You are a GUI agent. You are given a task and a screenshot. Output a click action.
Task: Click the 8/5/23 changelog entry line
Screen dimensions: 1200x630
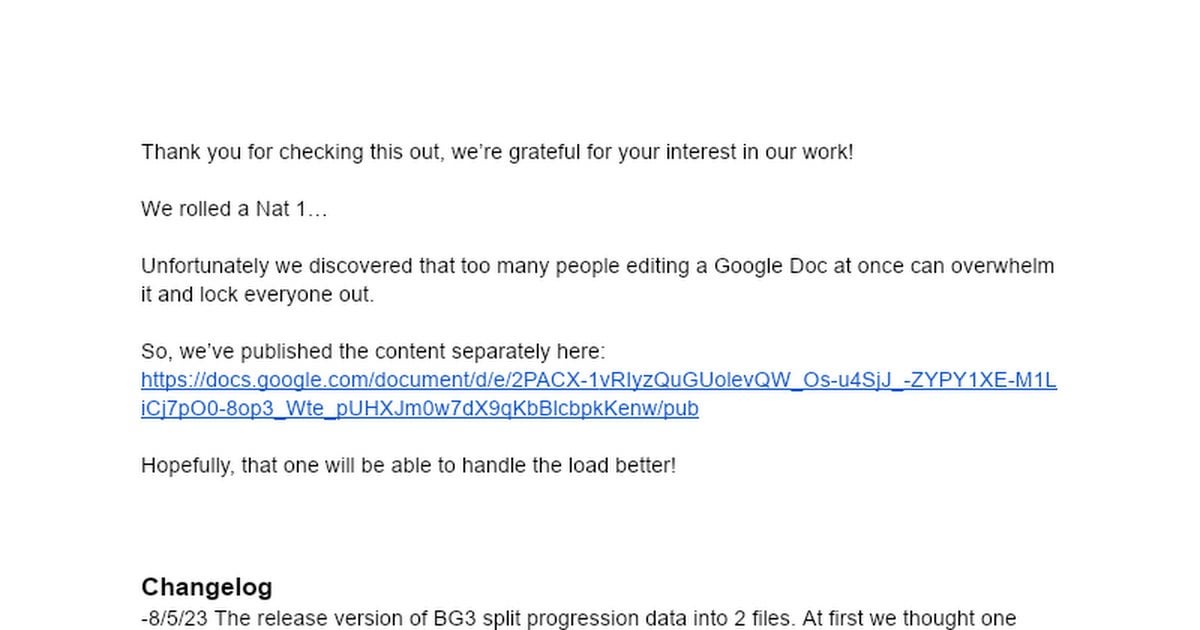click(578, 619)
